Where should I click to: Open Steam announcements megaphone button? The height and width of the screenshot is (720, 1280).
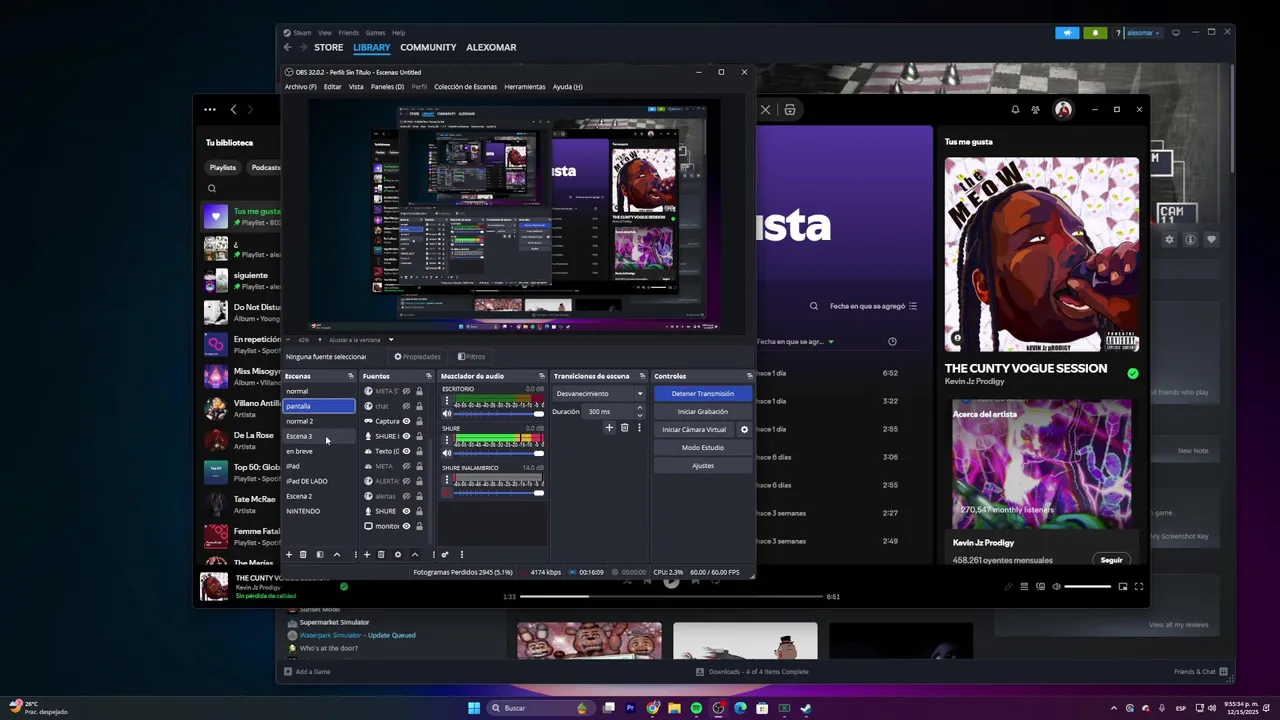1067,33
